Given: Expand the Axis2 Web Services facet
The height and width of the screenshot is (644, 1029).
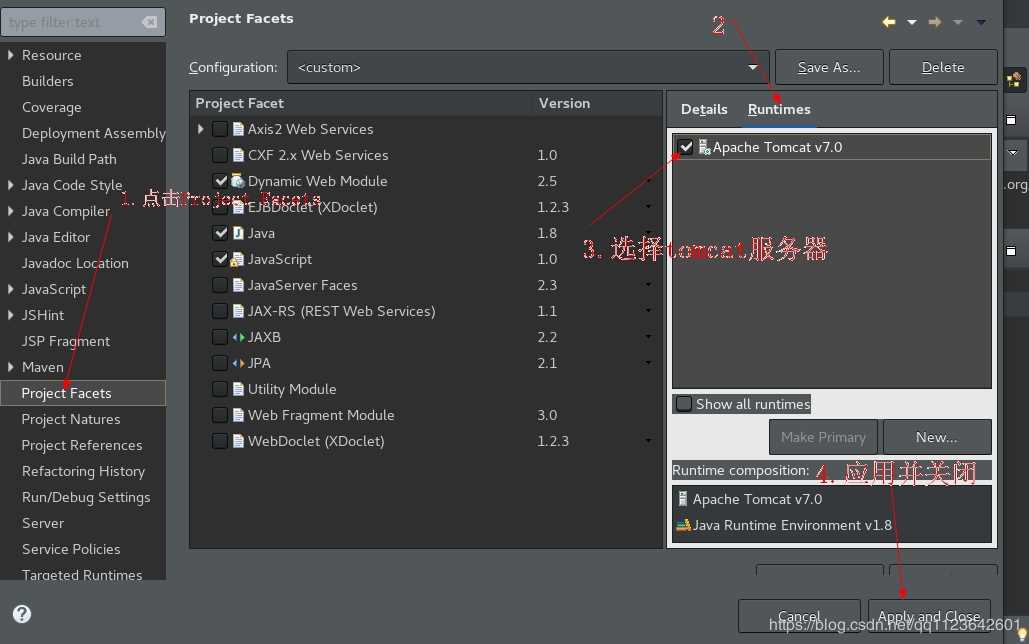Looking at the screenshot, I should pos(201,129).
